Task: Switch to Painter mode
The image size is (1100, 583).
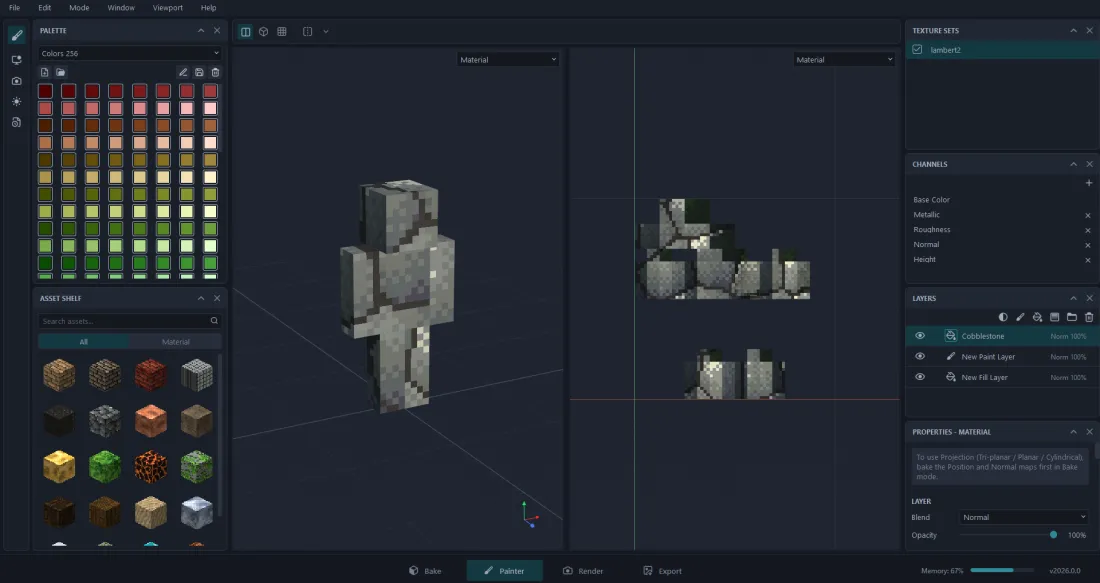Action: 504,570
